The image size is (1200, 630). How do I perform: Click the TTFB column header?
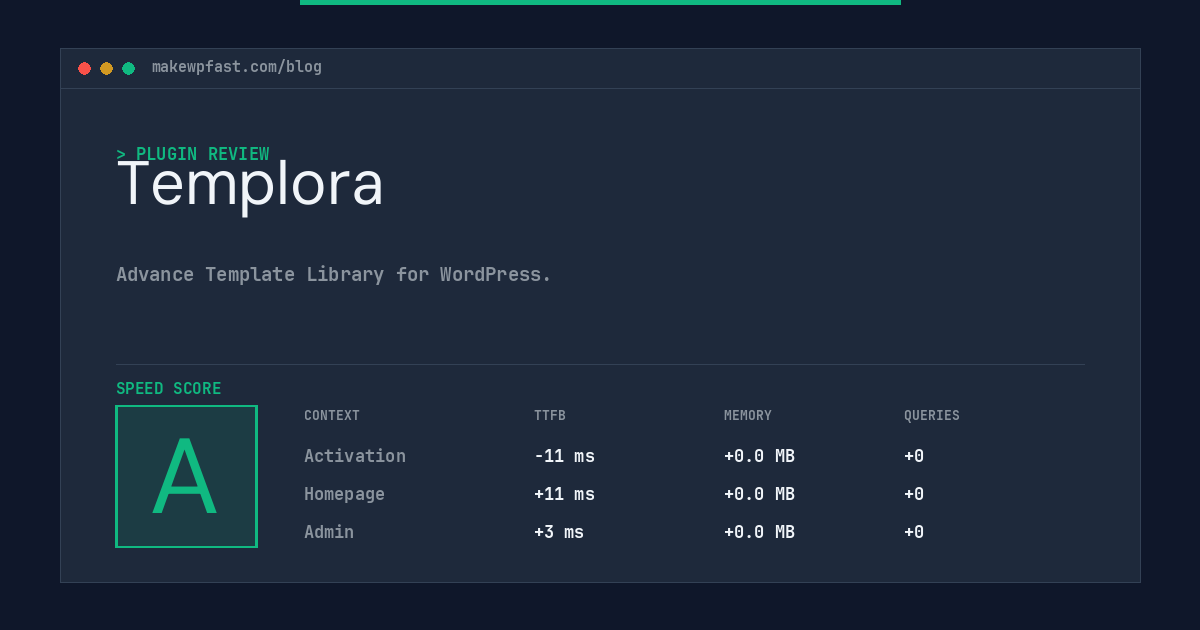550,416
